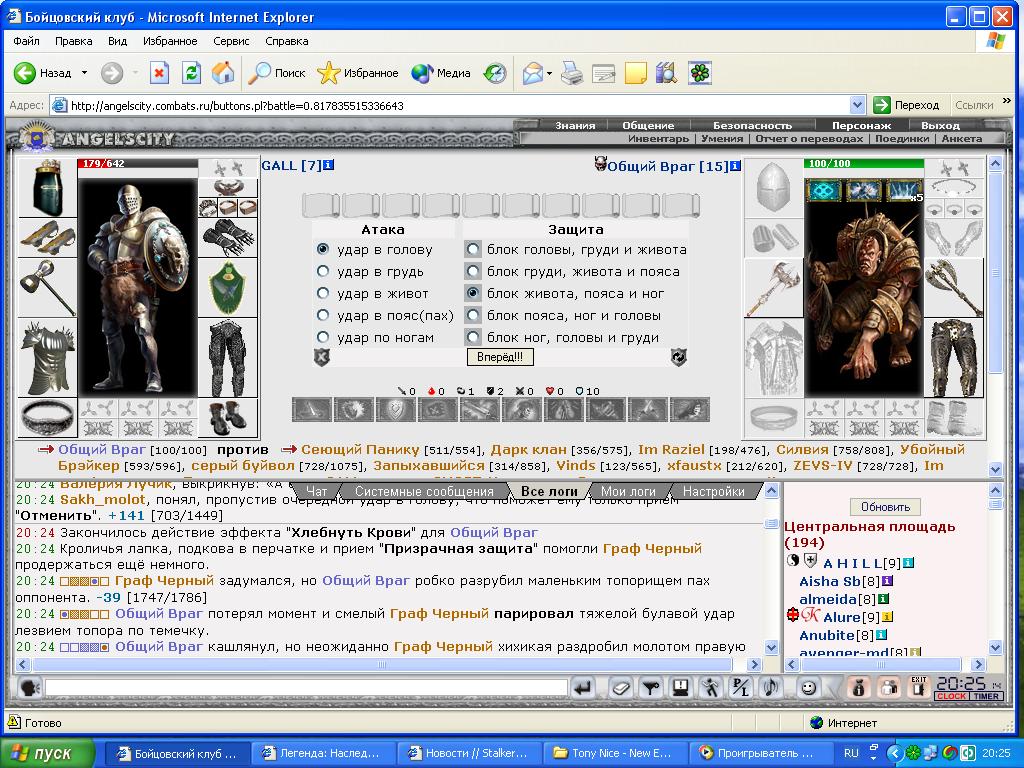Open the Файл menu
The image size is (1024, 768).
click(x=26, y=40)
